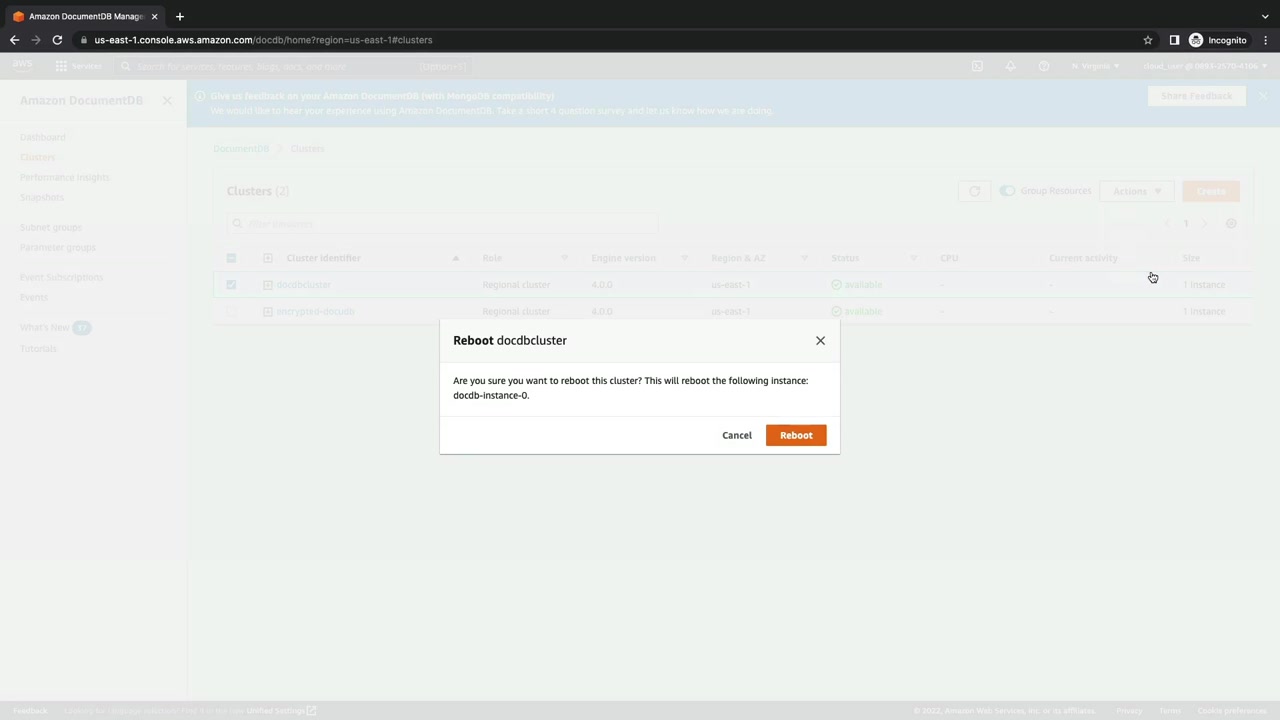The height and width of the screenshot is (720, 1280).
Task: Open the tab search chevron
Action: [x=1265, y=16]
